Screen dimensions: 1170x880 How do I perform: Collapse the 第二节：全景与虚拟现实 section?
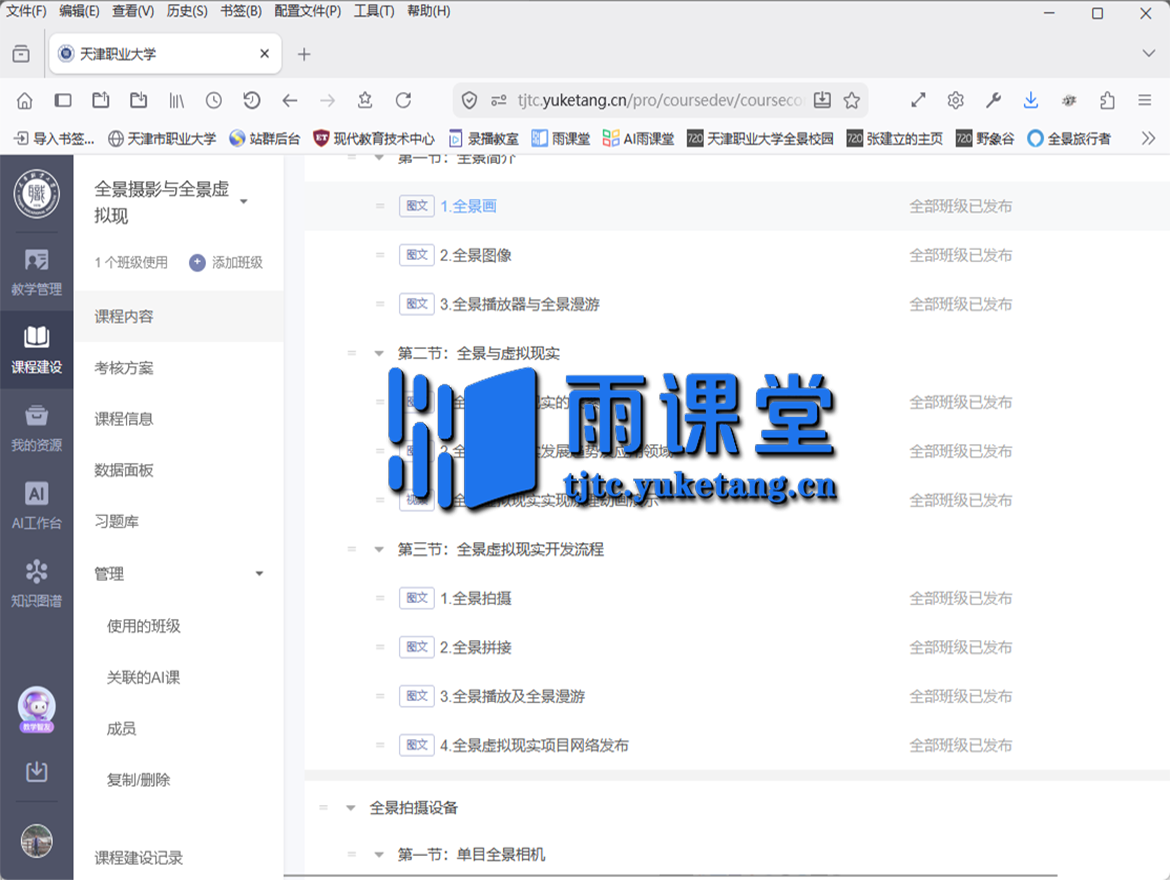pos(379,353)
